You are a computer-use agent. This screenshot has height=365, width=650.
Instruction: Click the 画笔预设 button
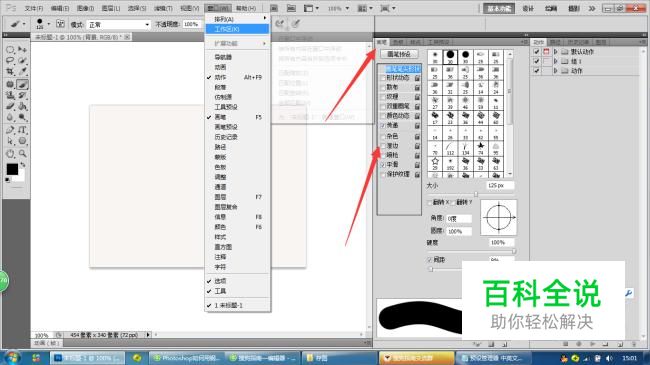tap(399, 54)
